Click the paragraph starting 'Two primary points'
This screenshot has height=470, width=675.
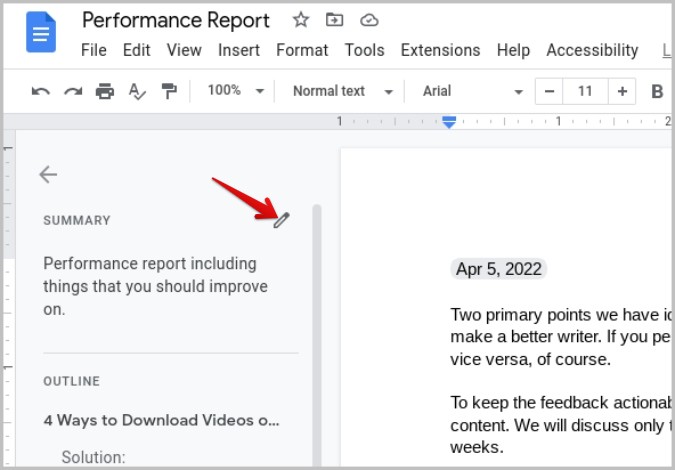tap(560, 337)
